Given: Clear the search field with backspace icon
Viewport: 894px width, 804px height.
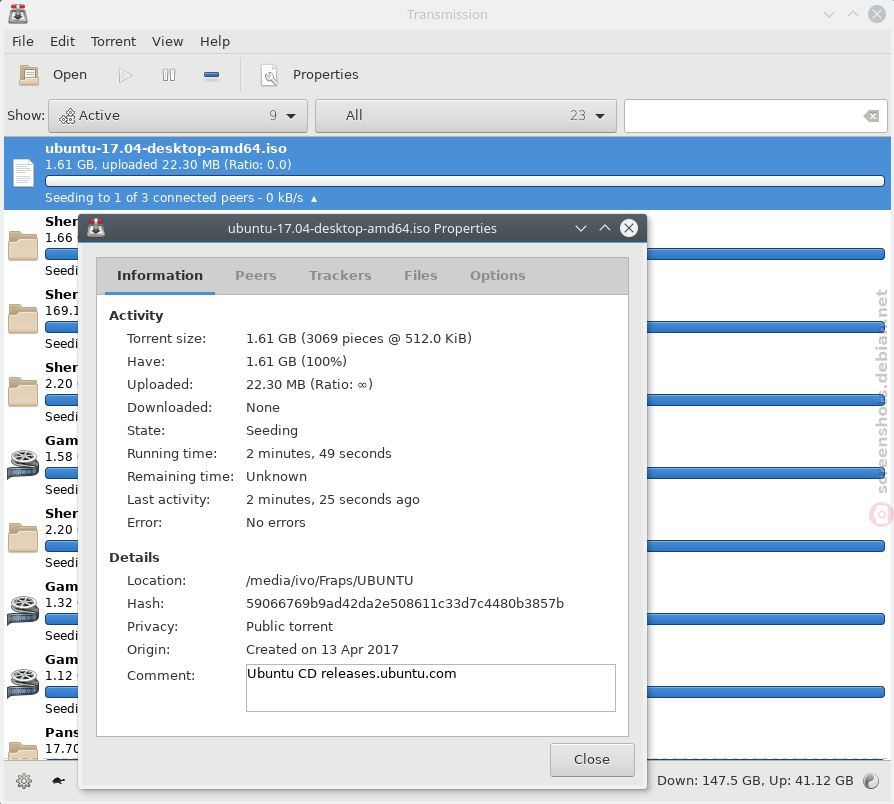Looking at the screenshot, I should [x=871, y=116].
